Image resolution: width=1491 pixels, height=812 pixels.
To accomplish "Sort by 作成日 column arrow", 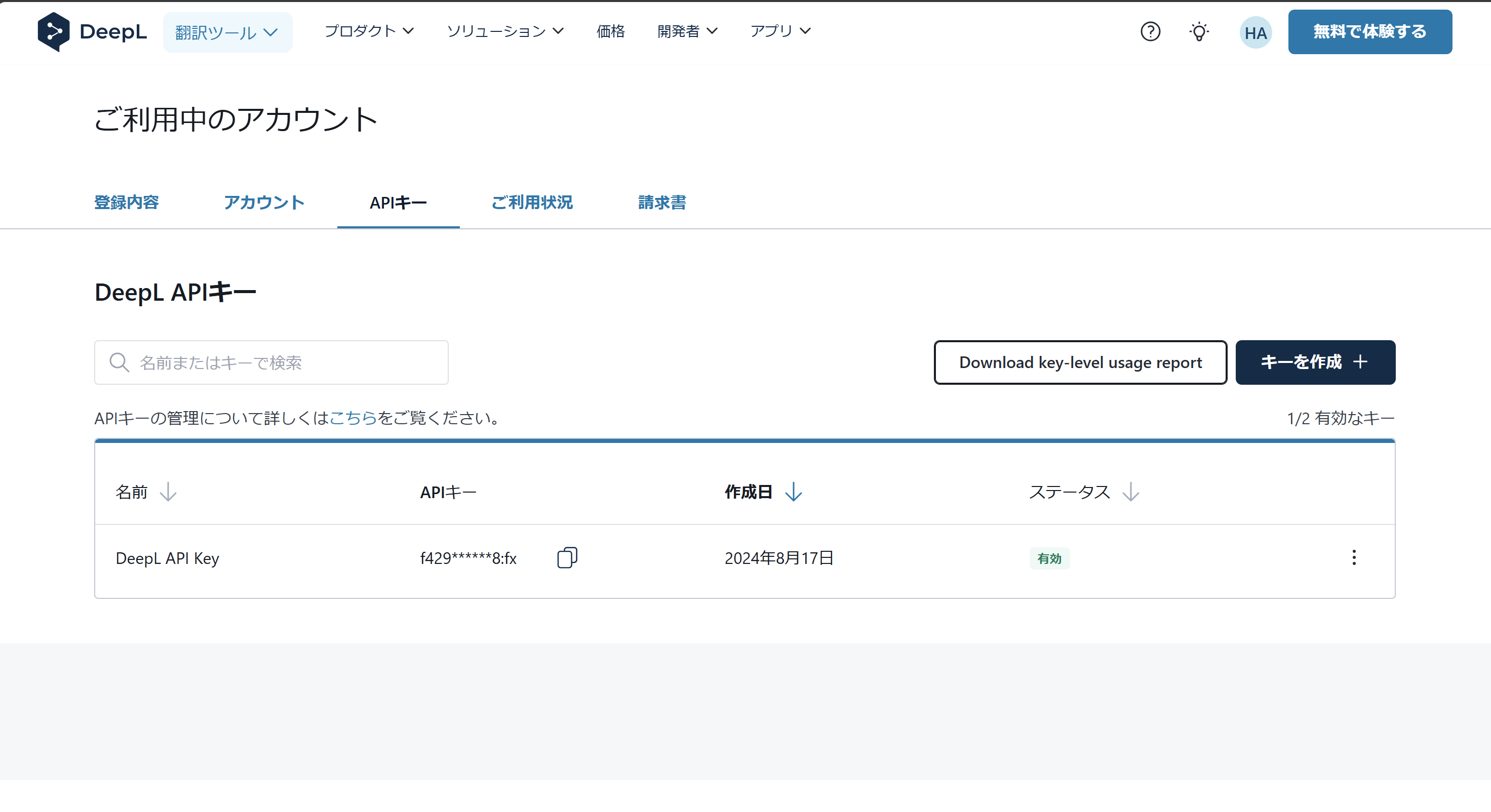I will (x=793, y=492).
